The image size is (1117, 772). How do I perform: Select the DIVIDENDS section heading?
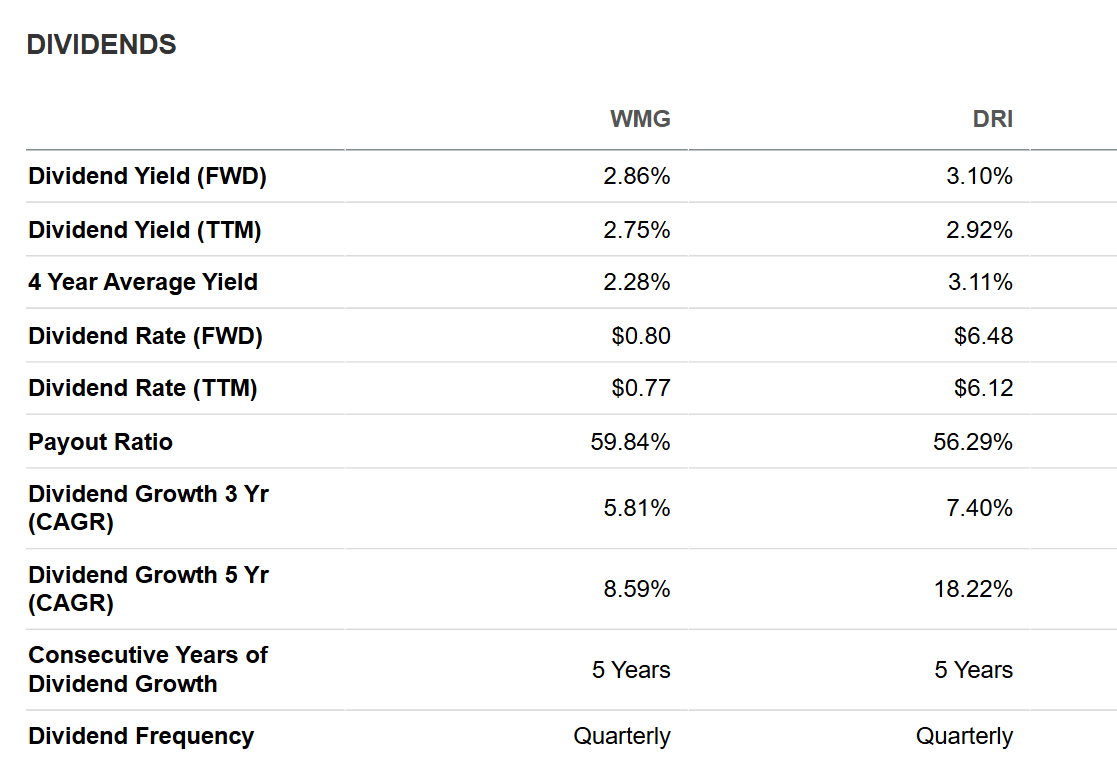click(101, 45)
